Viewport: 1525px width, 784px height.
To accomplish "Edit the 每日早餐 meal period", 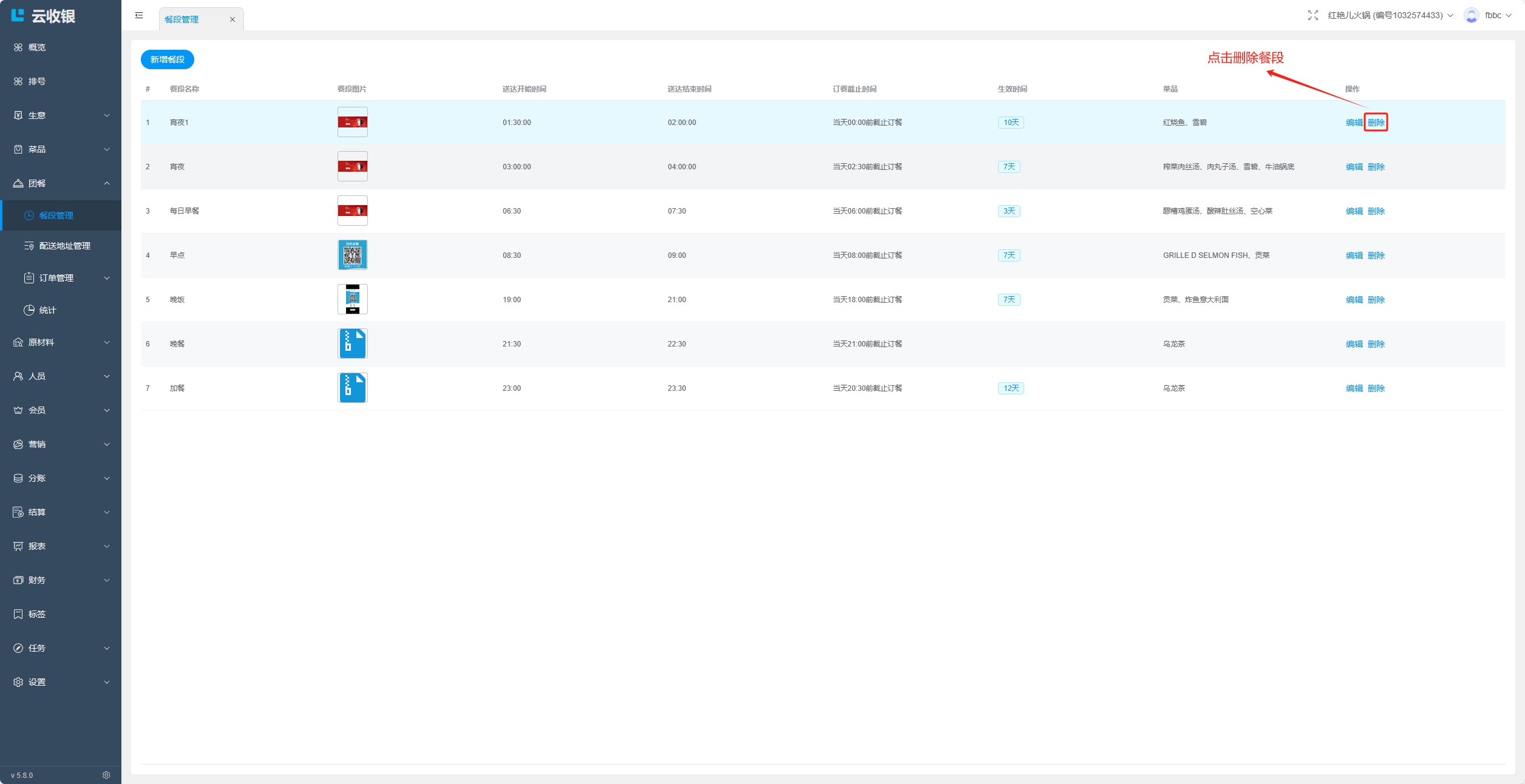I will click(x=1354, y=211).
